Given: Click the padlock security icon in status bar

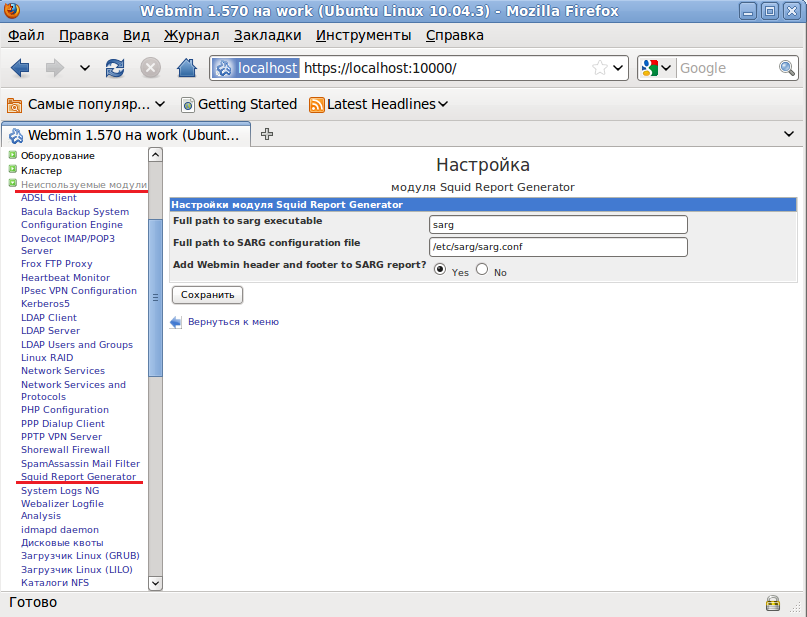Looking at the screenshot, I should point(773,603).
